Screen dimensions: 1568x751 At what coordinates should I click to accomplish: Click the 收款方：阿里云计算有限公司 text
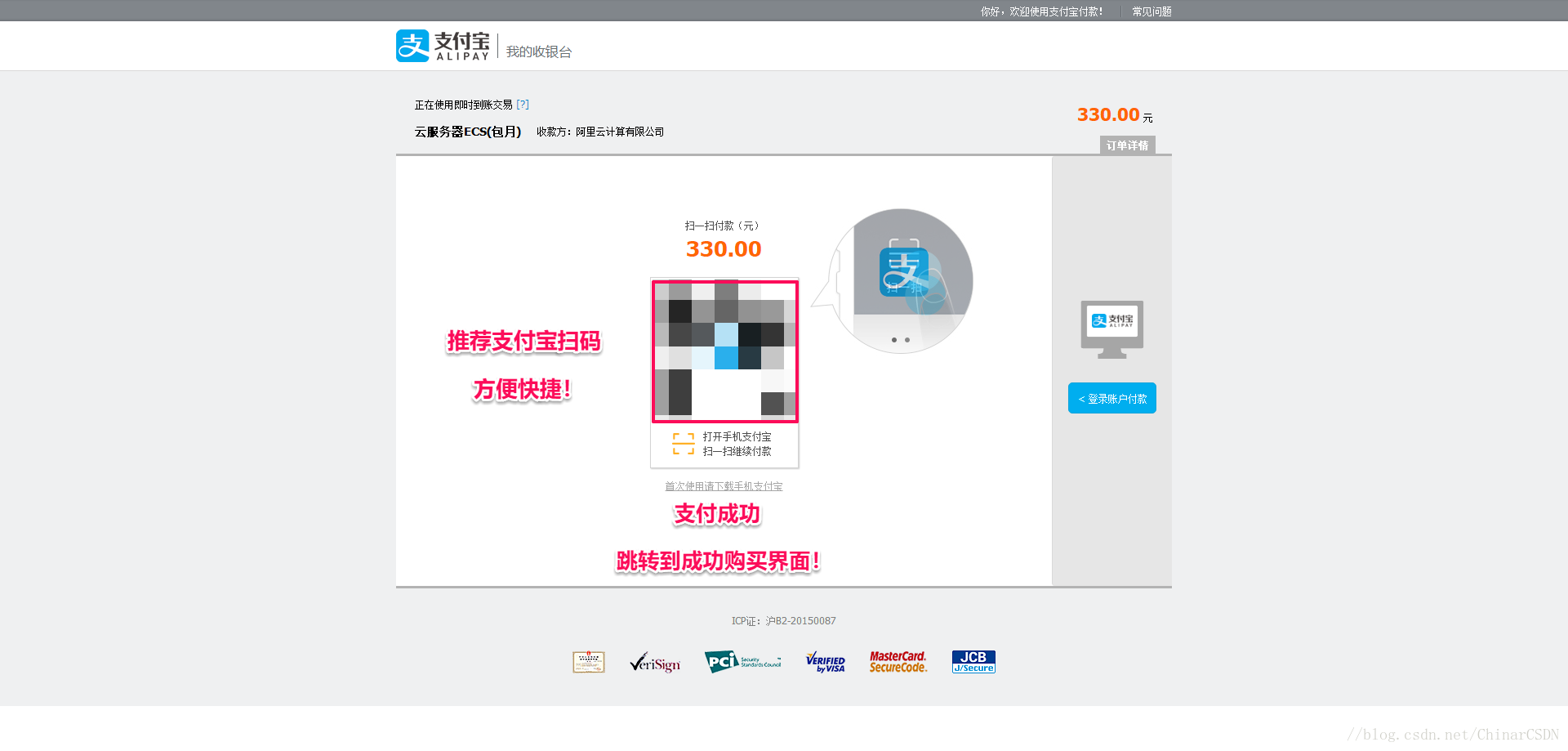tap(600, 132)
